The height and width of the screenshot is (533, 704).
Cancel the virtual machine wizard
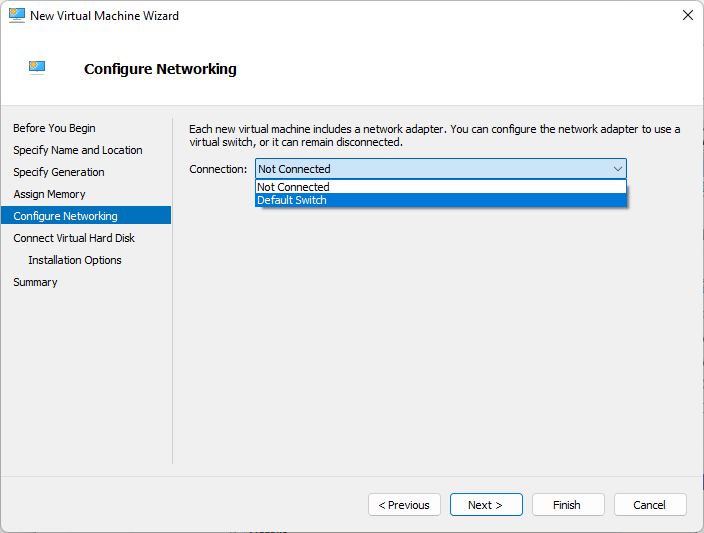click(x=650, y=505)
